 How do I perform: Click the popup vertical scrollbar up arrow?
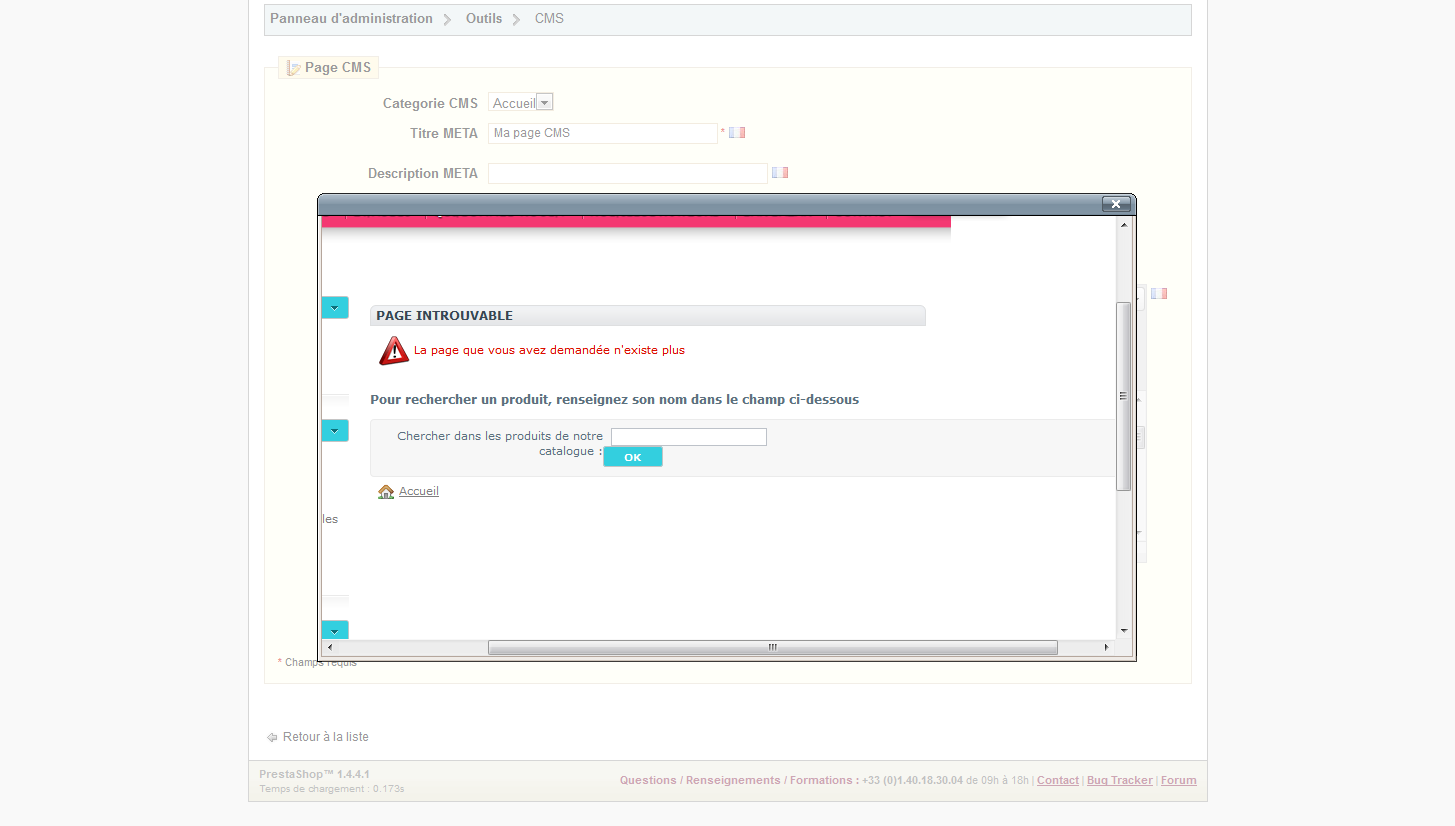pos(1124,225)
